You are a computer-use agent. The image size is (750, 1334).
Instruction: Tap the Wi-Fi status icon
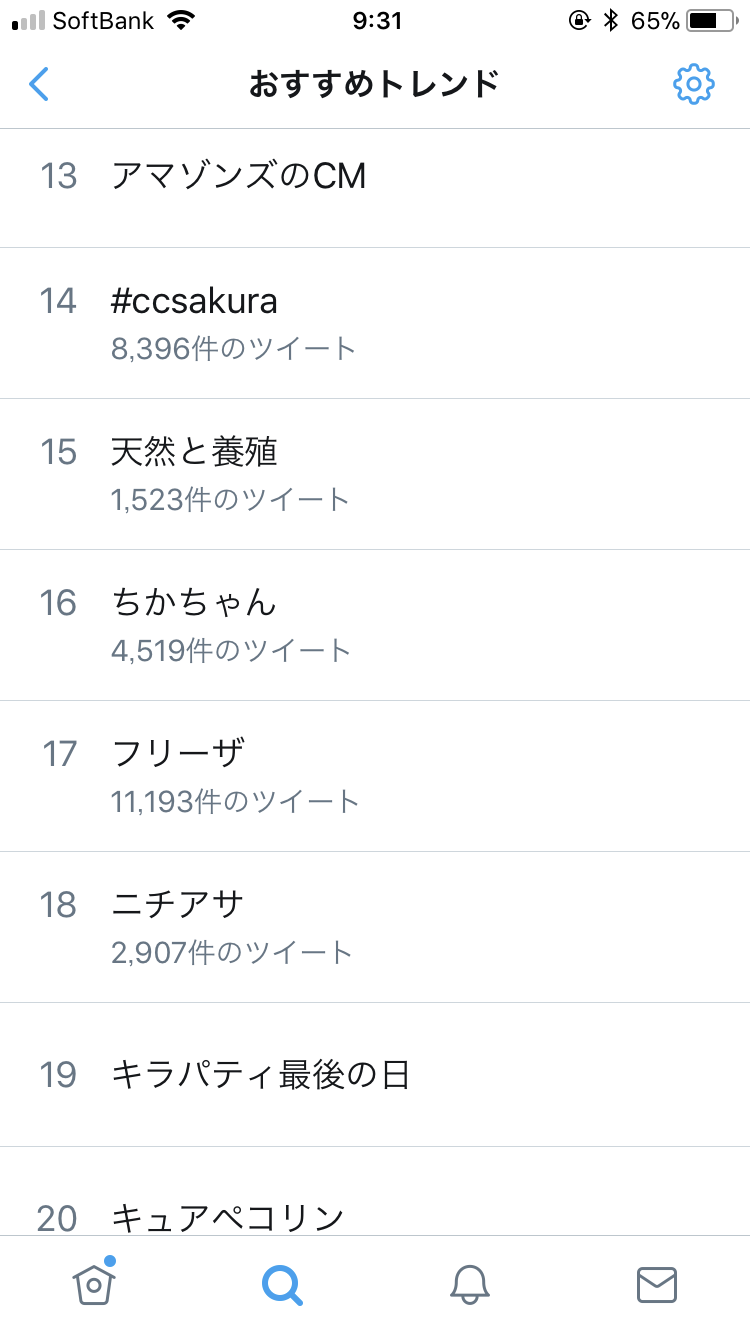point(181,20)
